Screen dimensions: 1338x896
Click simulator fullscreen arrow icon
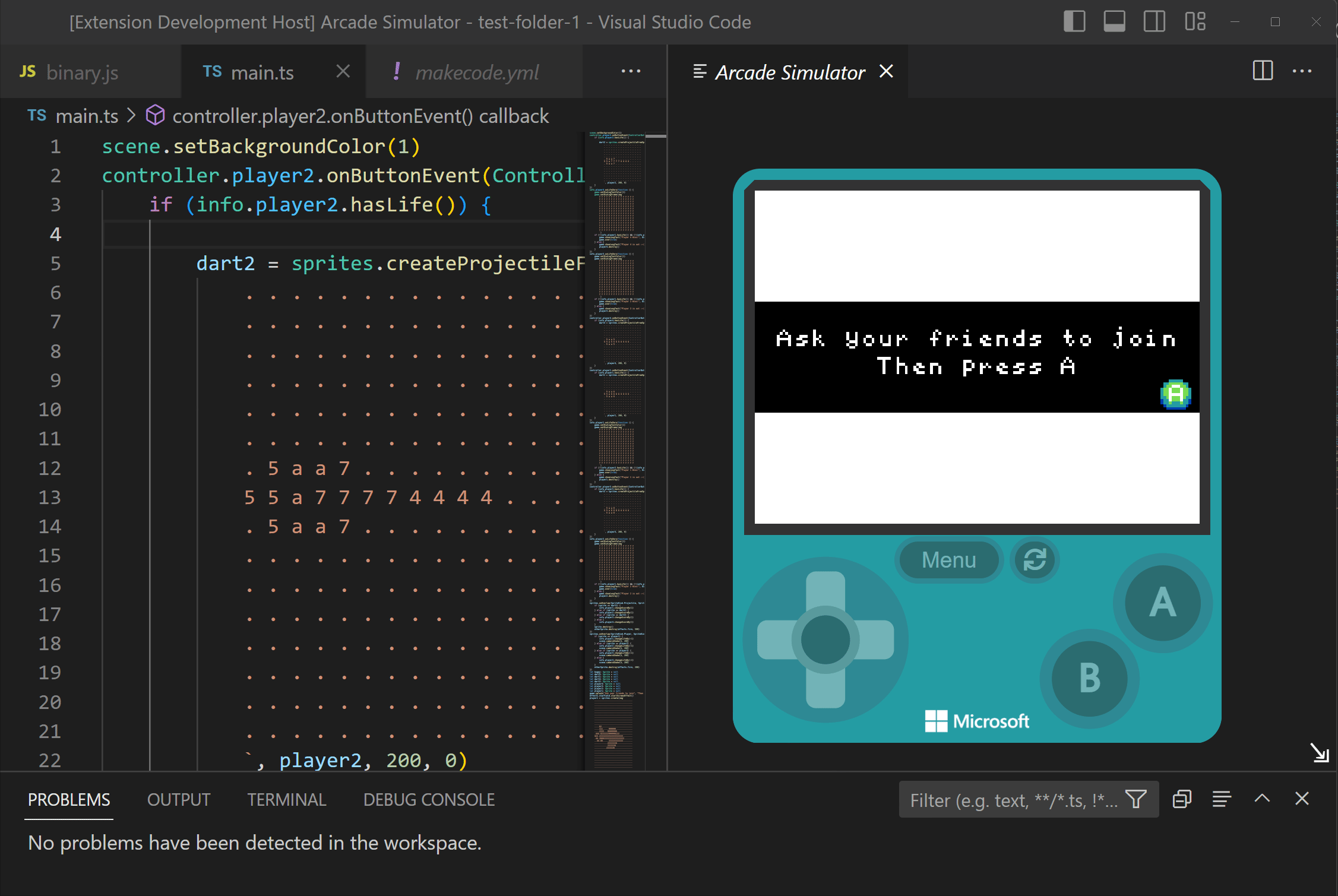pos(1319,753)
